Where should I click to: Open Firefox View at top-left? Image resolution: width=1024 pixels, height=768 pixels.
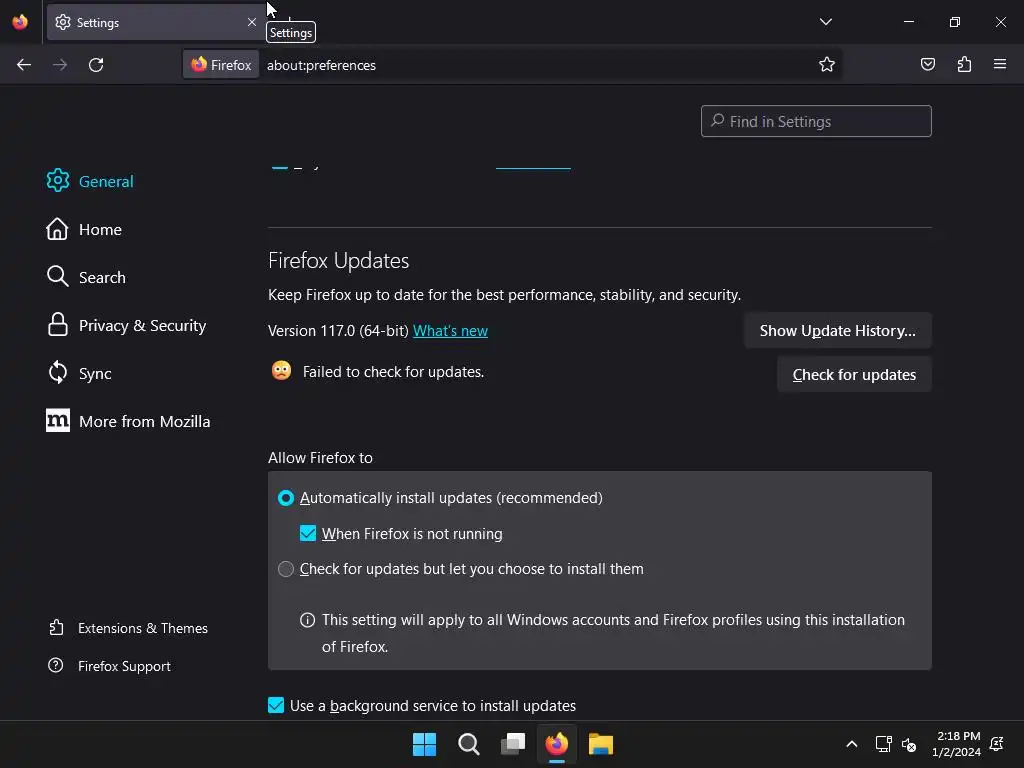[20, 22]
